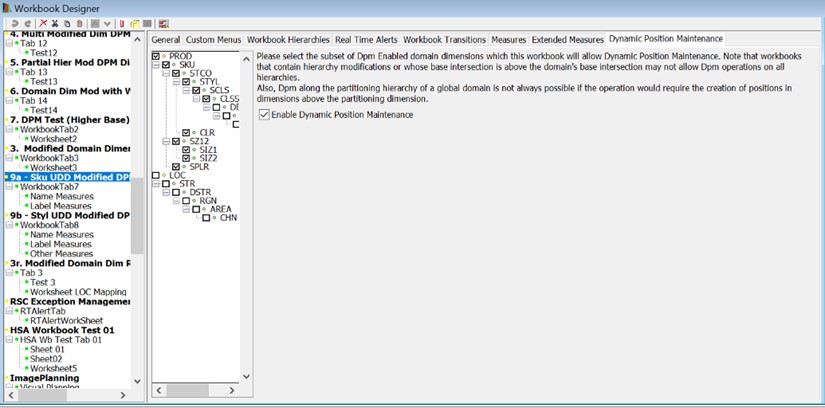Screen dimensions: 825x408
Task: Click the red bar toolbar icon
Action: (x=122, y=24)
